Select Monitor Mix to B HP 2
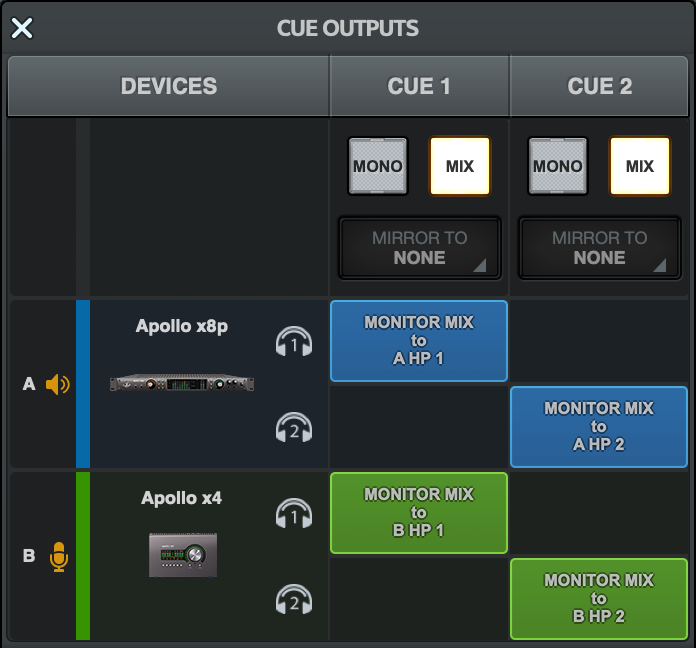This screenshot has width=696, height=648. pos(599,599)
